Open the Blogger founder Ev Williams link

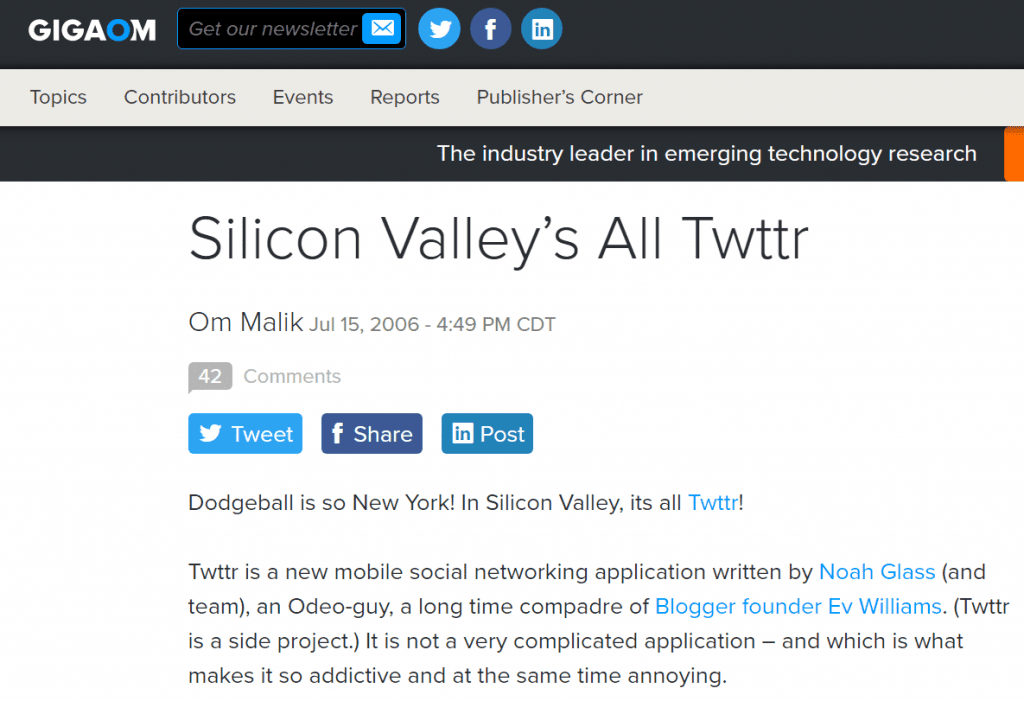[798, 607]
